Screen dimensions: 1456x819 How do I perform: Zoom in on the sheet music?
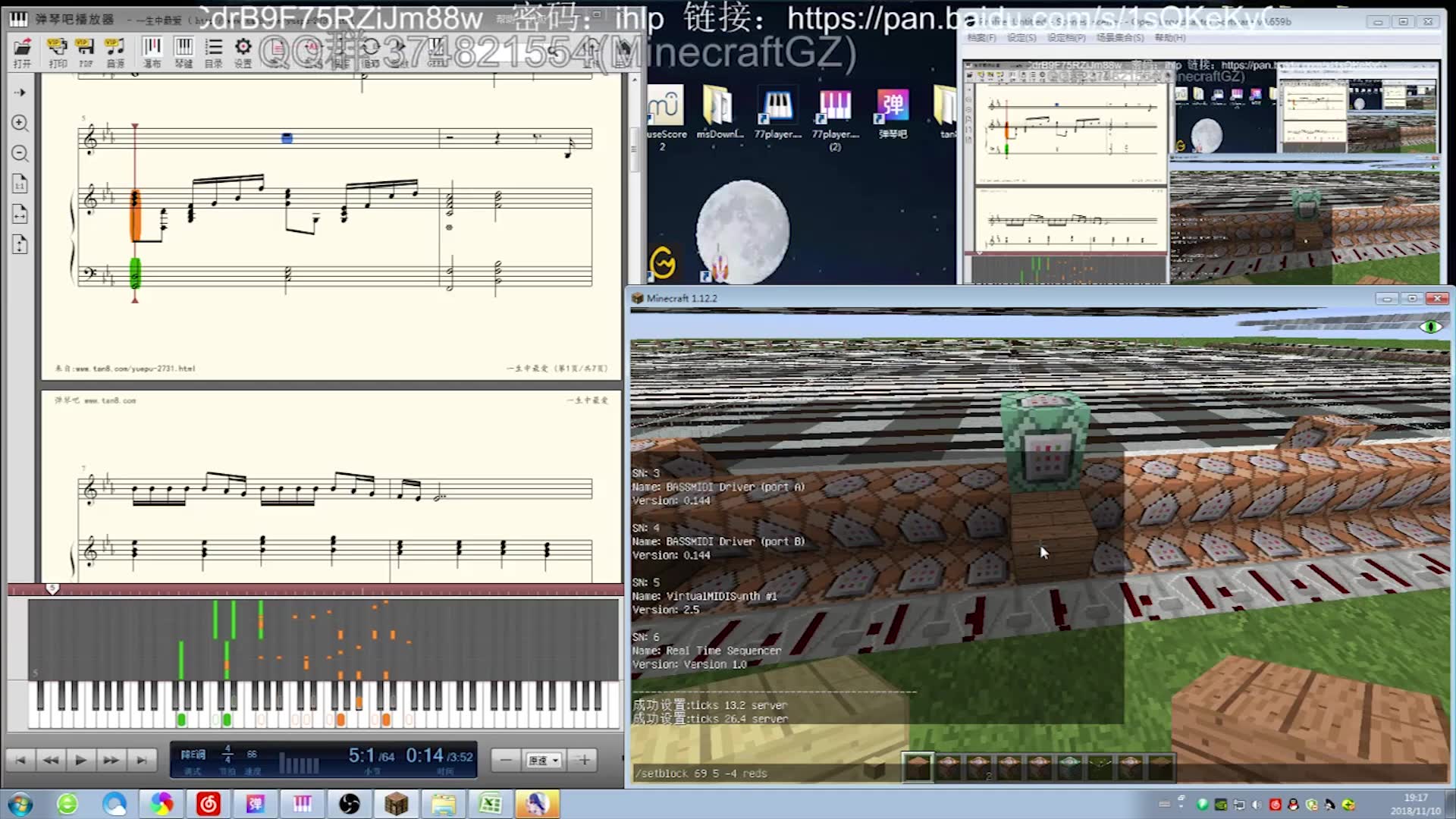tap(20, 123)
